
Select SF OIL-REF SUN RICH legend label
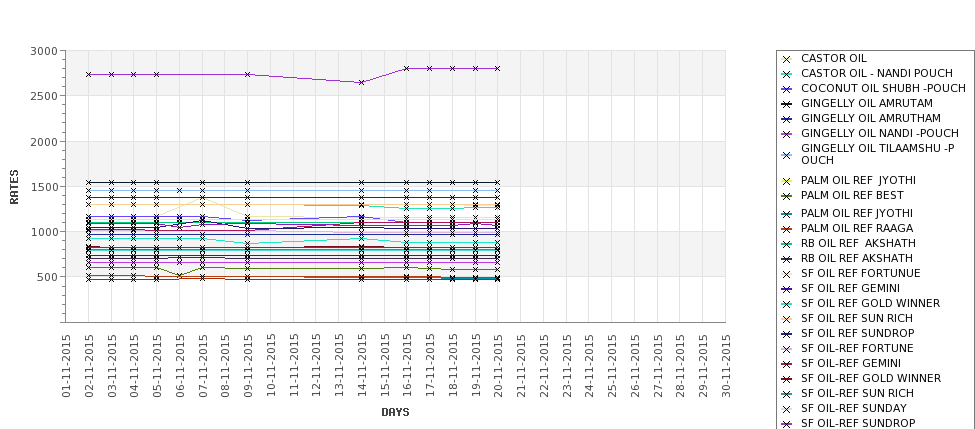pyautogui.click(x=857, y=393)
